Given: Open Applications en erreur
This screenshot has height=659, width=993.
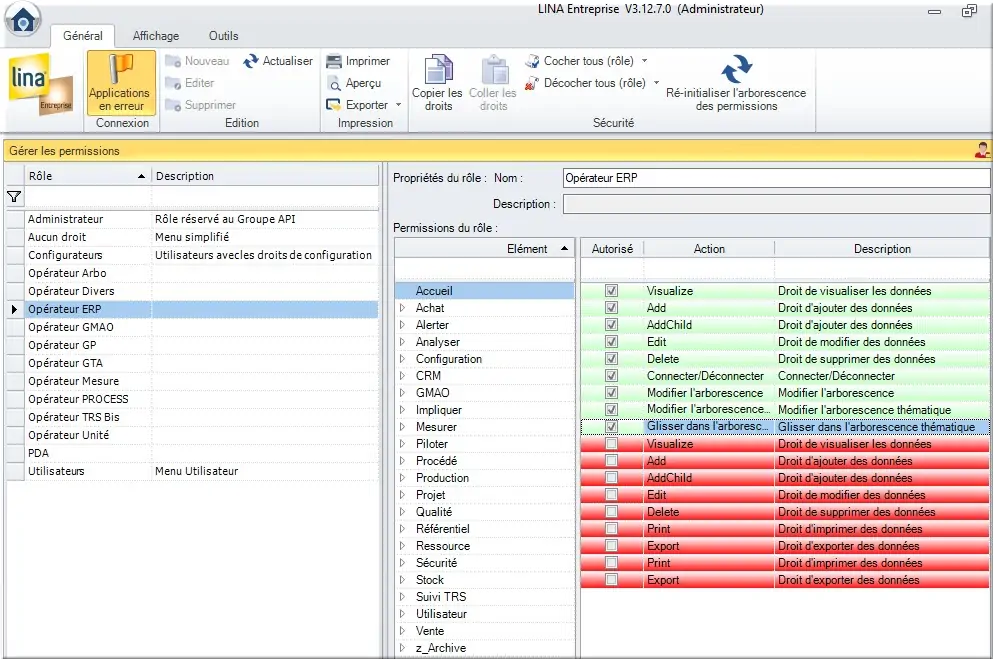Looking at the screenshot, I should [x=121, y=83].
